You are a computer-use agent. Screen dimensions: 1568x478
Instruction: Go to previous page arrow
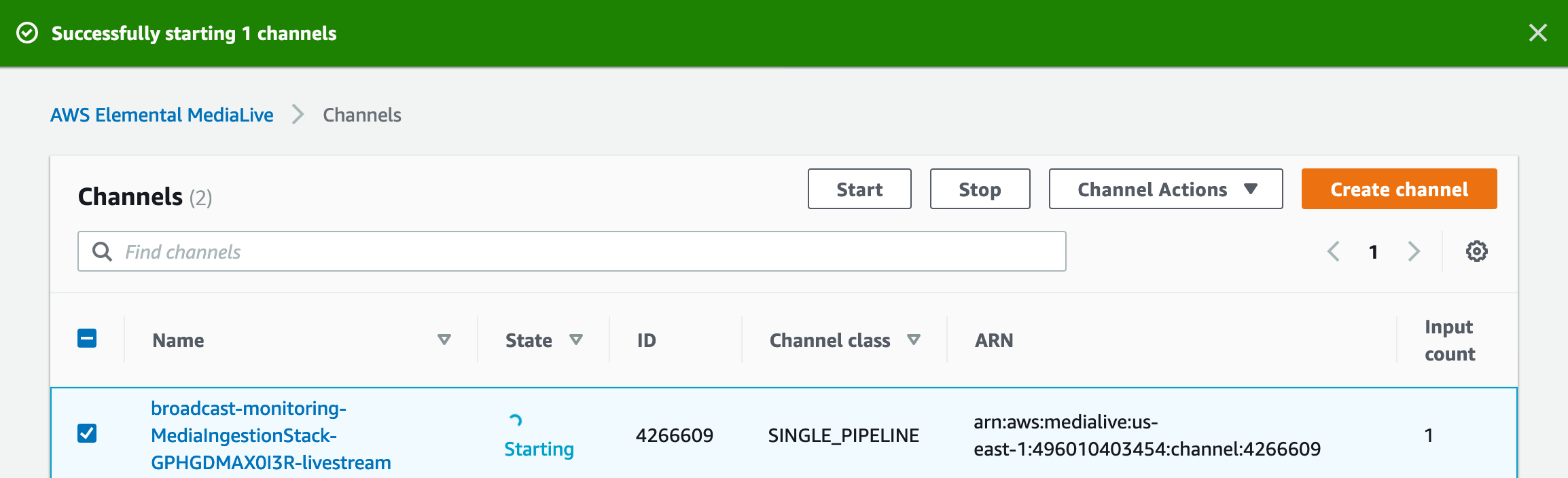tap(1334, 251)
